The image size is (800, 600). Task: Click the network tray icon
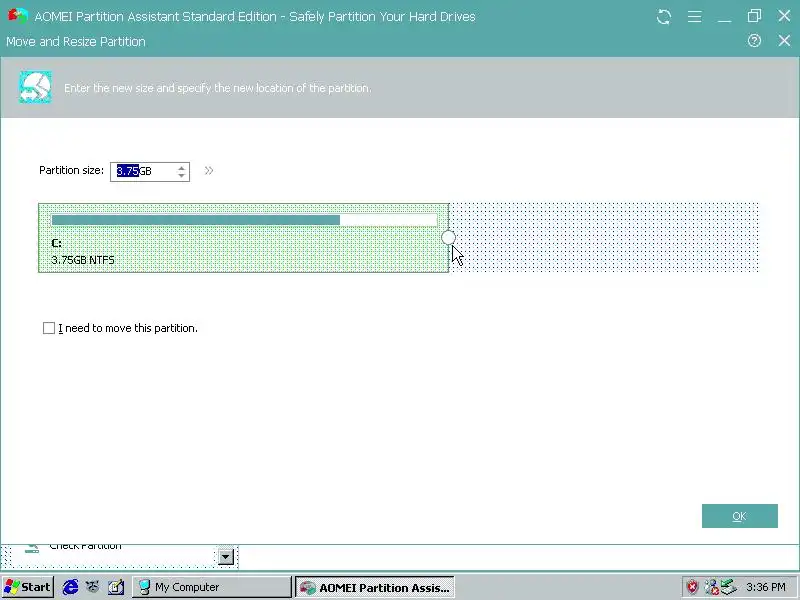[711, 587]
